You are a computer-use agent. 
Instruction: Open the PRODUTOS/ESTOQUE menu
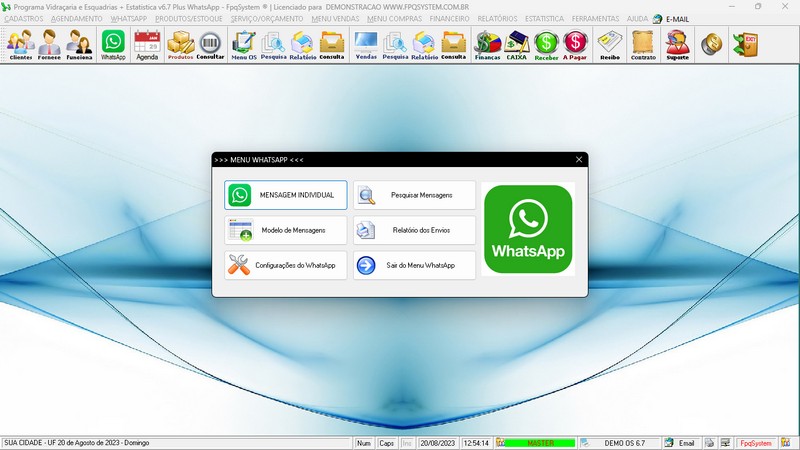pos(189,19)
